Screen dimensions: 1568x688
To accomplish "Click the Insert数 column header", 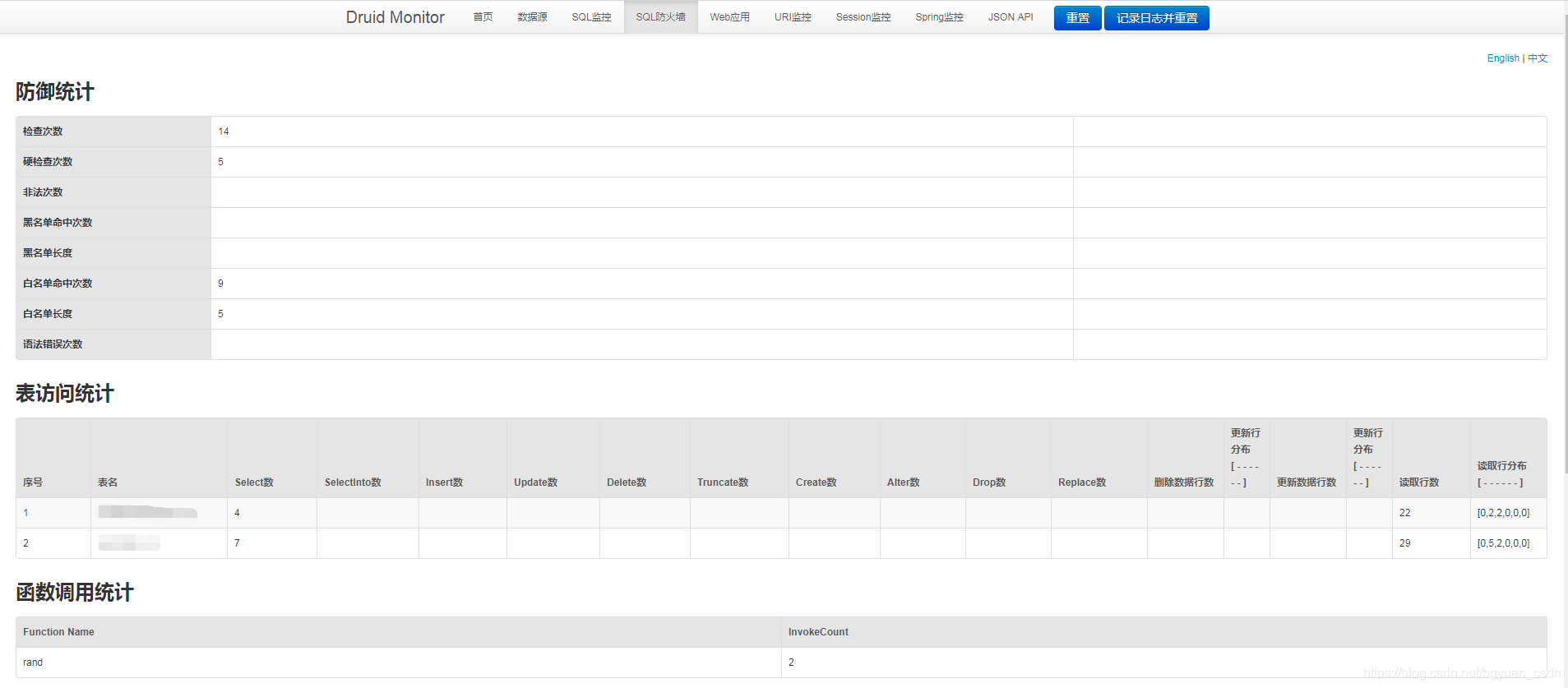I will pyautogui.click(x=444, y=483).
